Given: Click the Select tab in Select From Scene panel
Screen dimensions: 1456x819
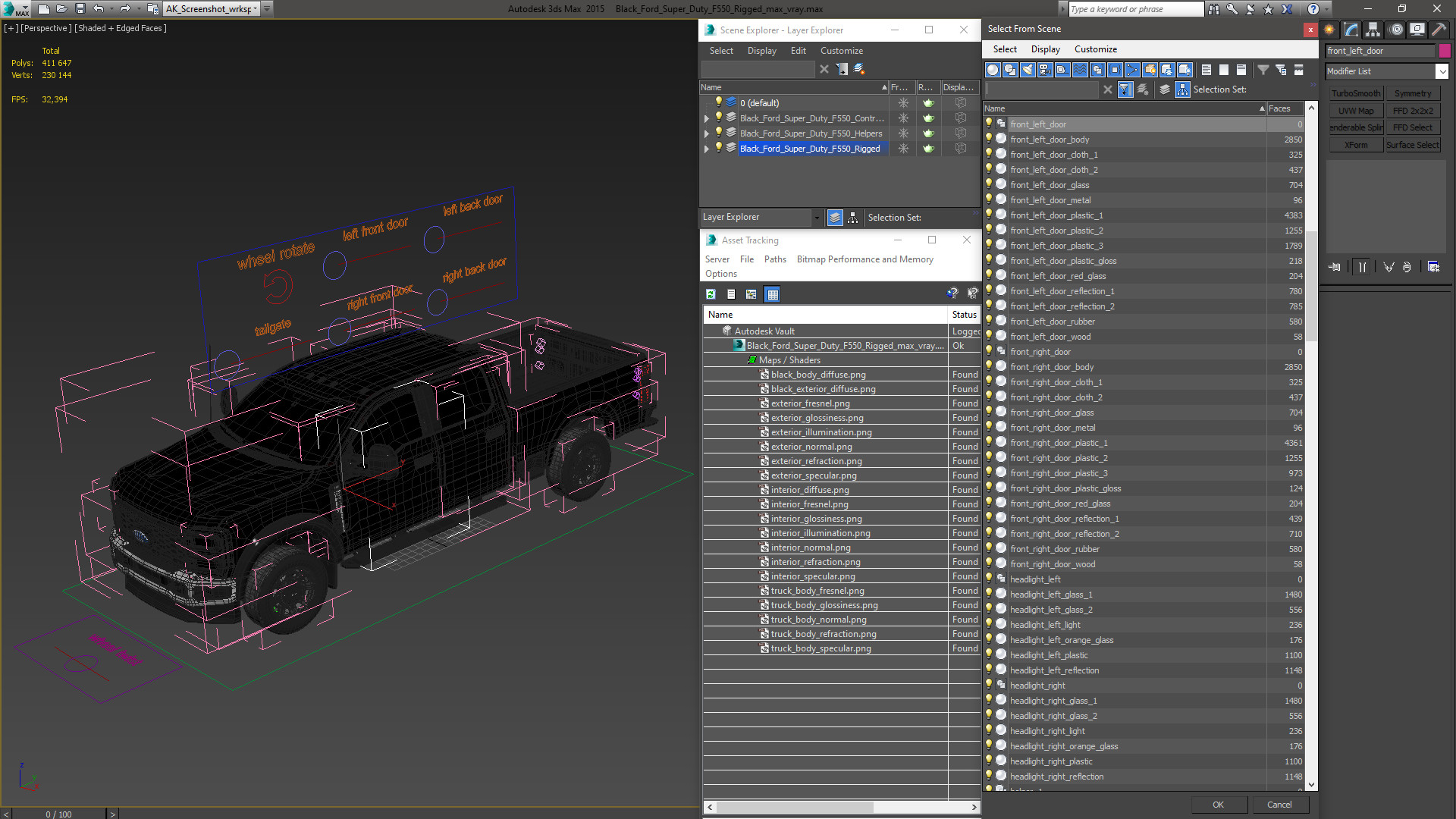Looking at the screenshot, I should point(1004,48).
